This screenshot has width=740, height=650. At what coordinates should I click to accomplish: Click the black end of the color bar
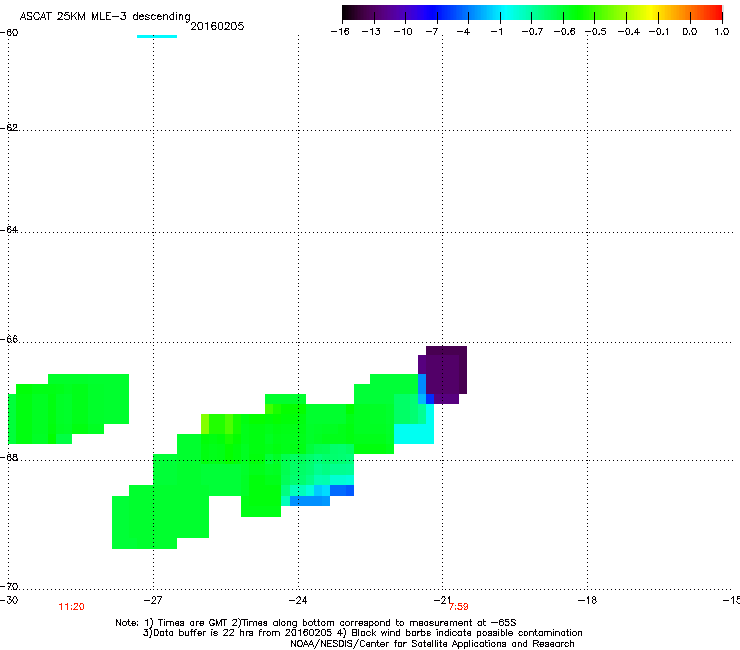[347, 13]
